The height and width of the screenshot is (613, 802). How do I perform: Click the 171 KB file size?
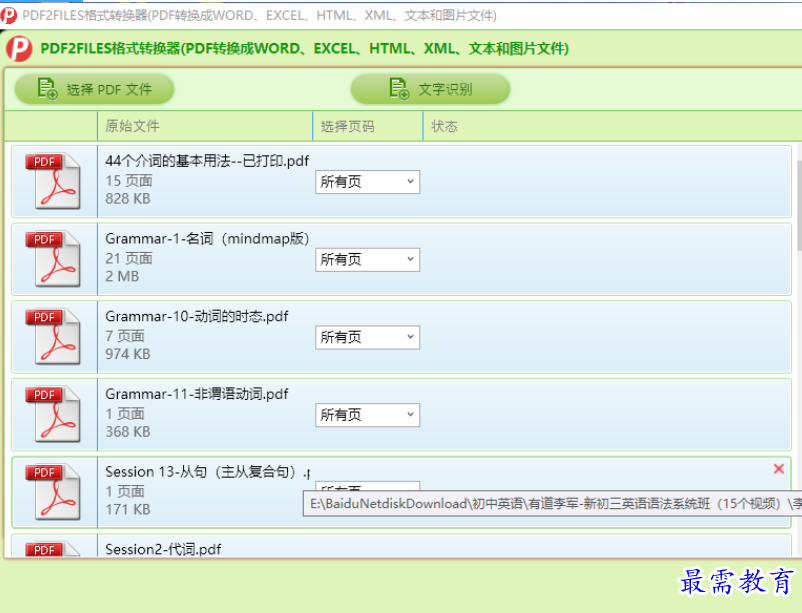[x=128, y=510]
